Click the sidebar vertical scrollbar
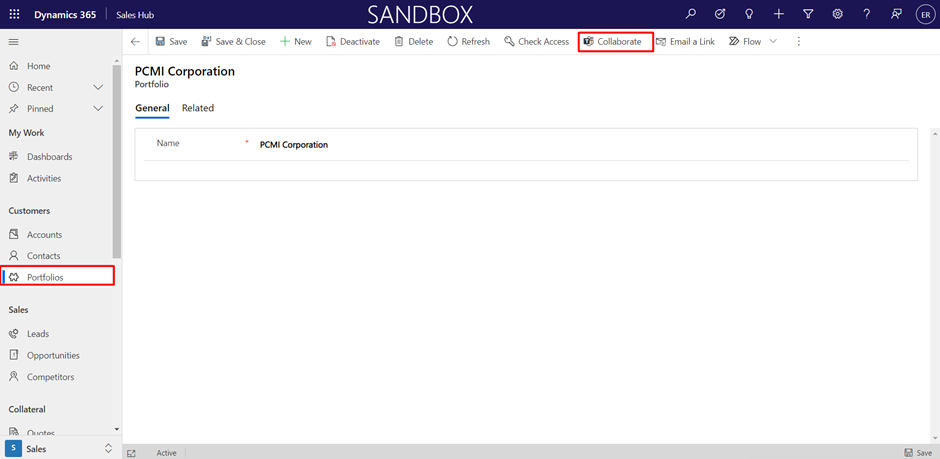The width and height of the screenshot is (940, 459). 117,162
